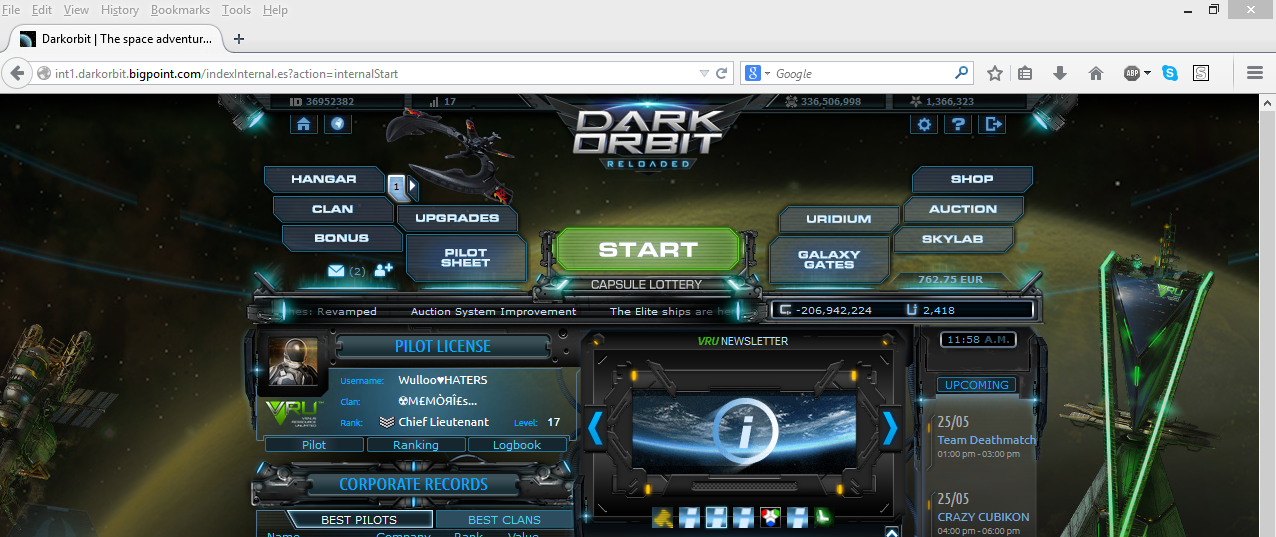Select hangar slot number 1
The width and height of the screenshot is (1276, 537).
click(x=396, y=185)
